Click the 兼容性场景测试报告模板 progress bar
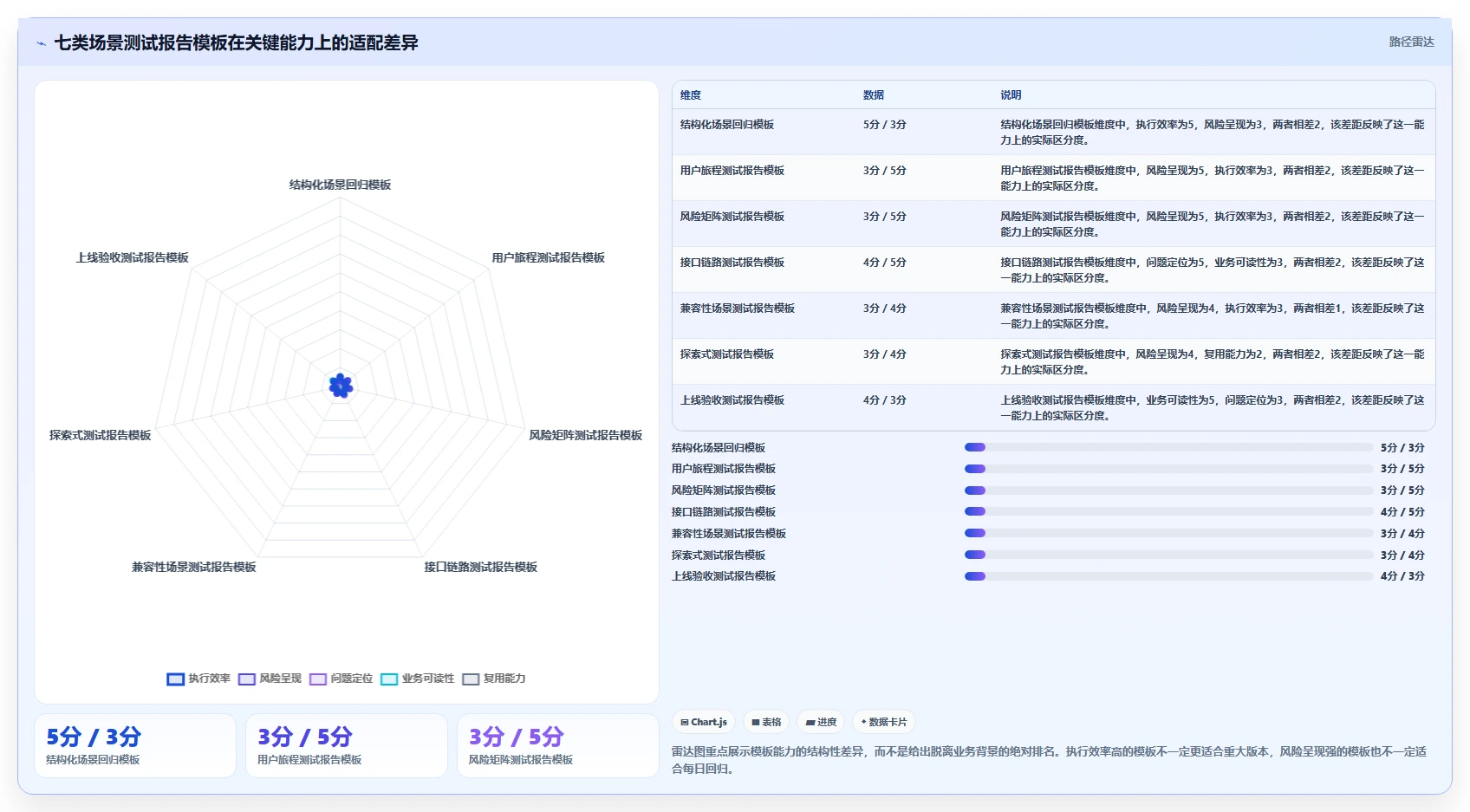Image resolution: width=1470 pixels, height=812 pixels. point(1168,533)
